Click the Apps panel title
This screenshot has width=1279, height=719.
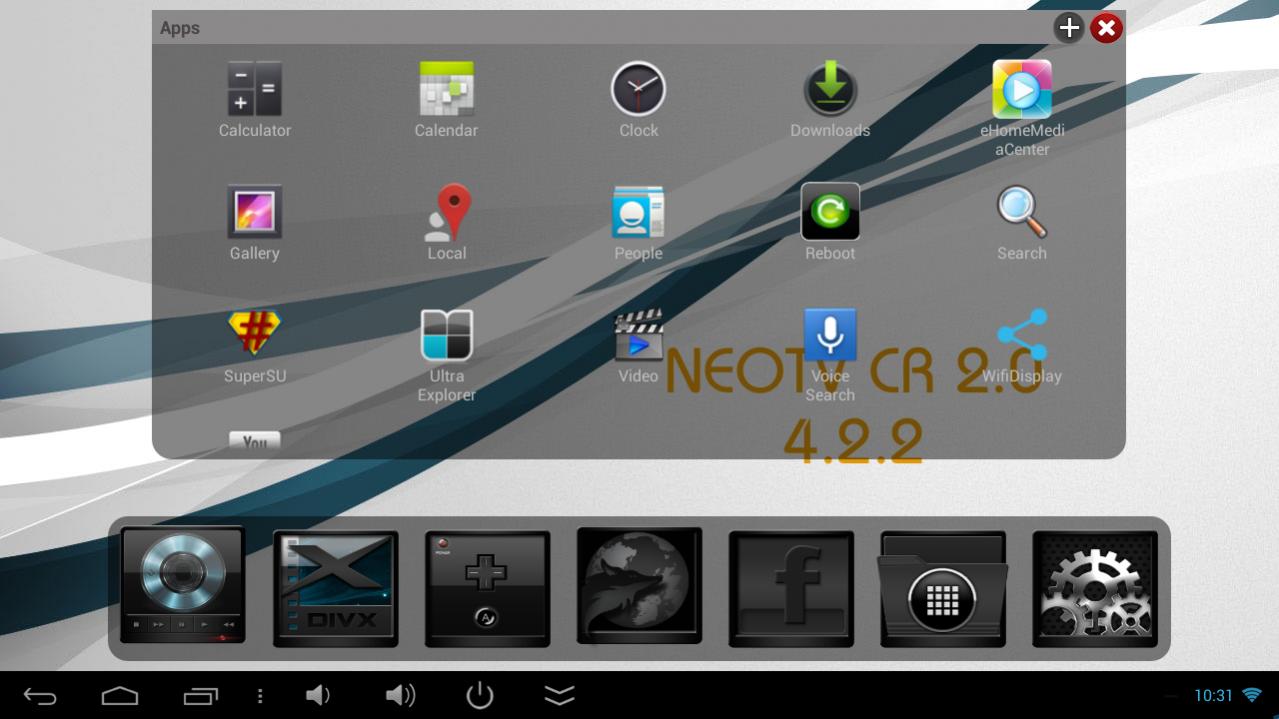tap(180, 28)
